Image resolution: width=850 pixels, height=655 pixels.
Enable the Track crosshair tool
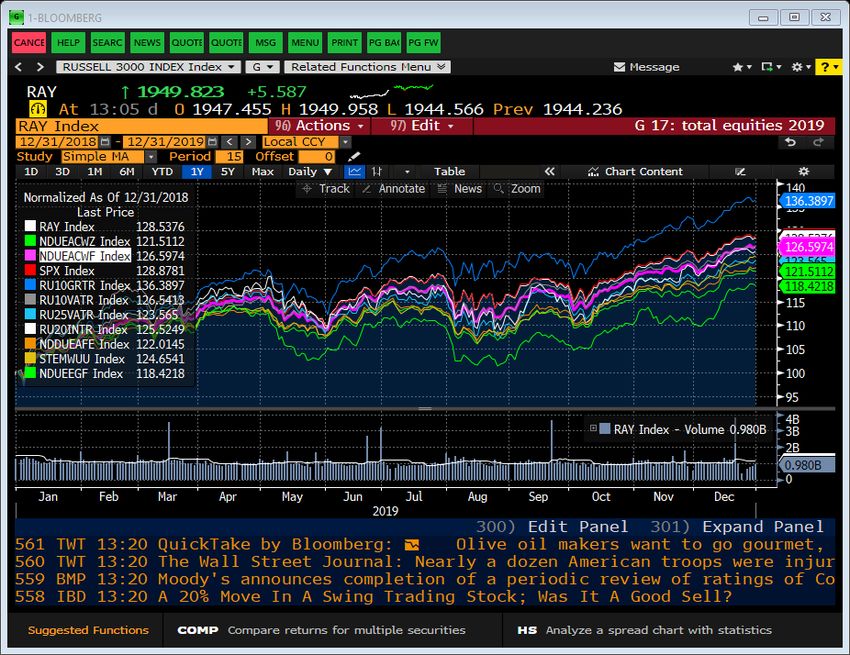coord(326,189)
